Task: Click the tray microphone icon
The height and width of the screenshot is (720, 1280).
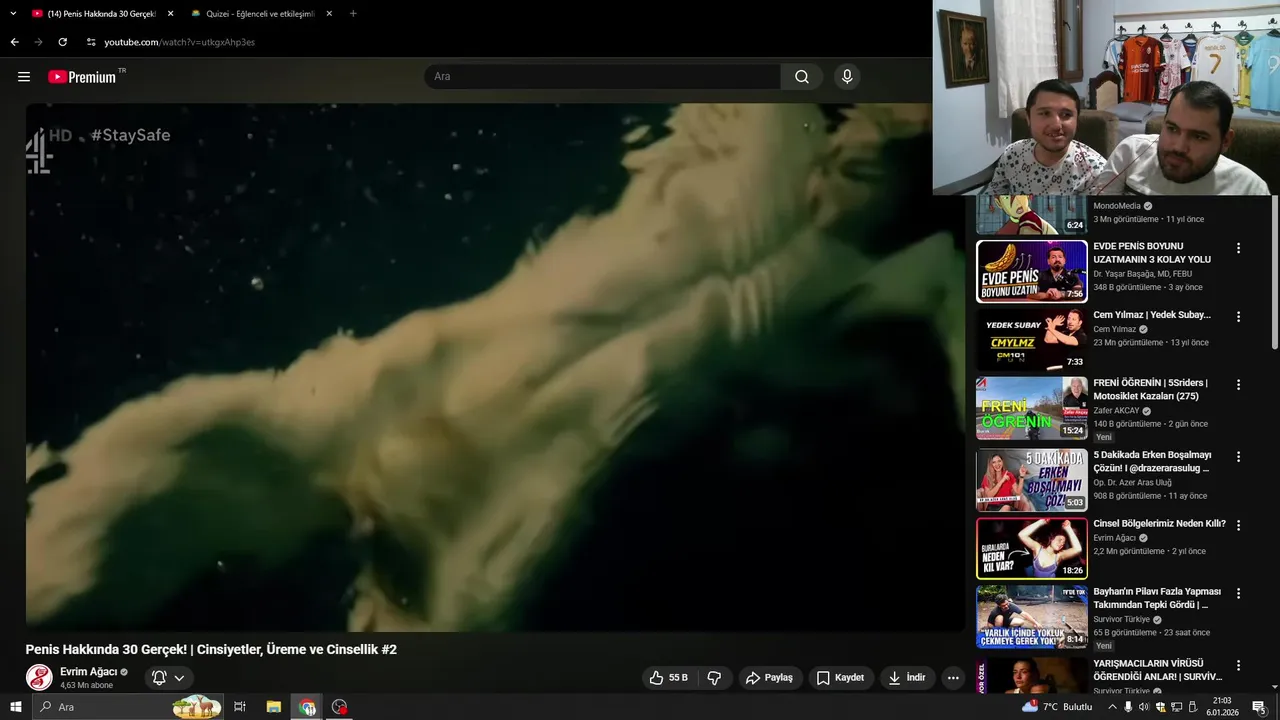Action: click(1129, 707)
